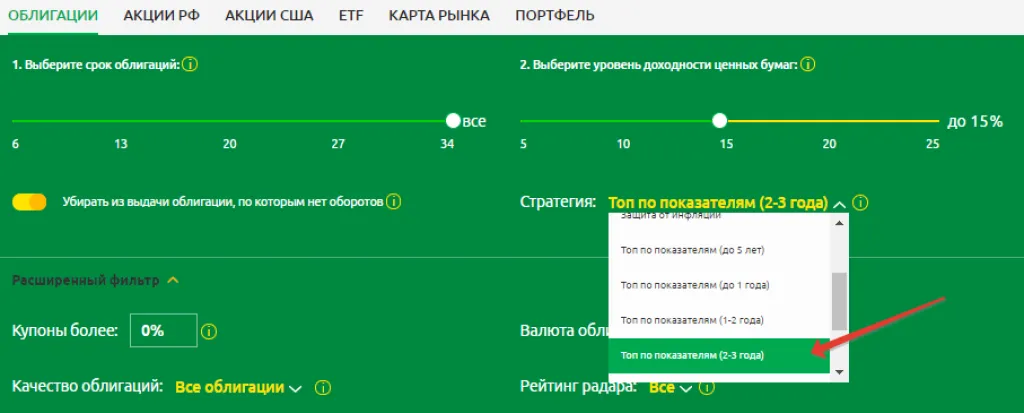1024x413 pixels.
Task: Click info icon next to yield level heading
Action: point(808,65)
